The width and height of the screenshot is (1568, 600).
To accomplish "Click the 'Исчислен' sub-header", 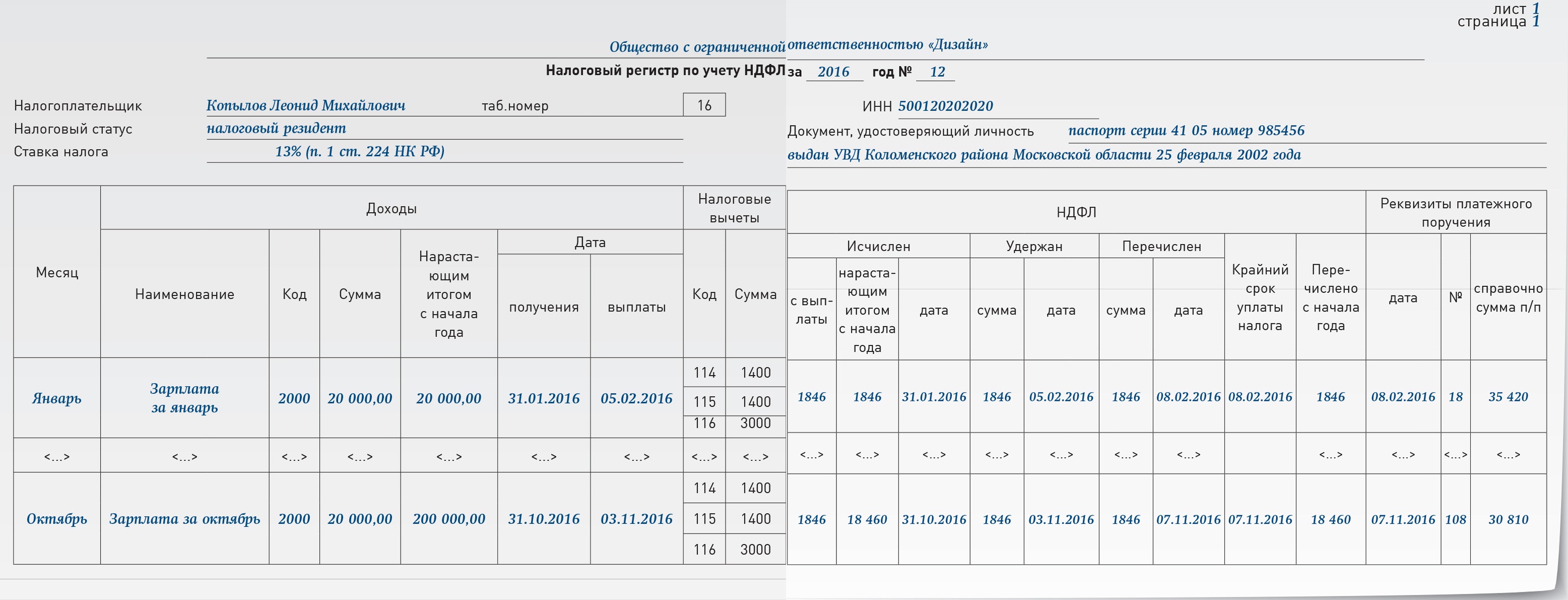I will point(878,246).
